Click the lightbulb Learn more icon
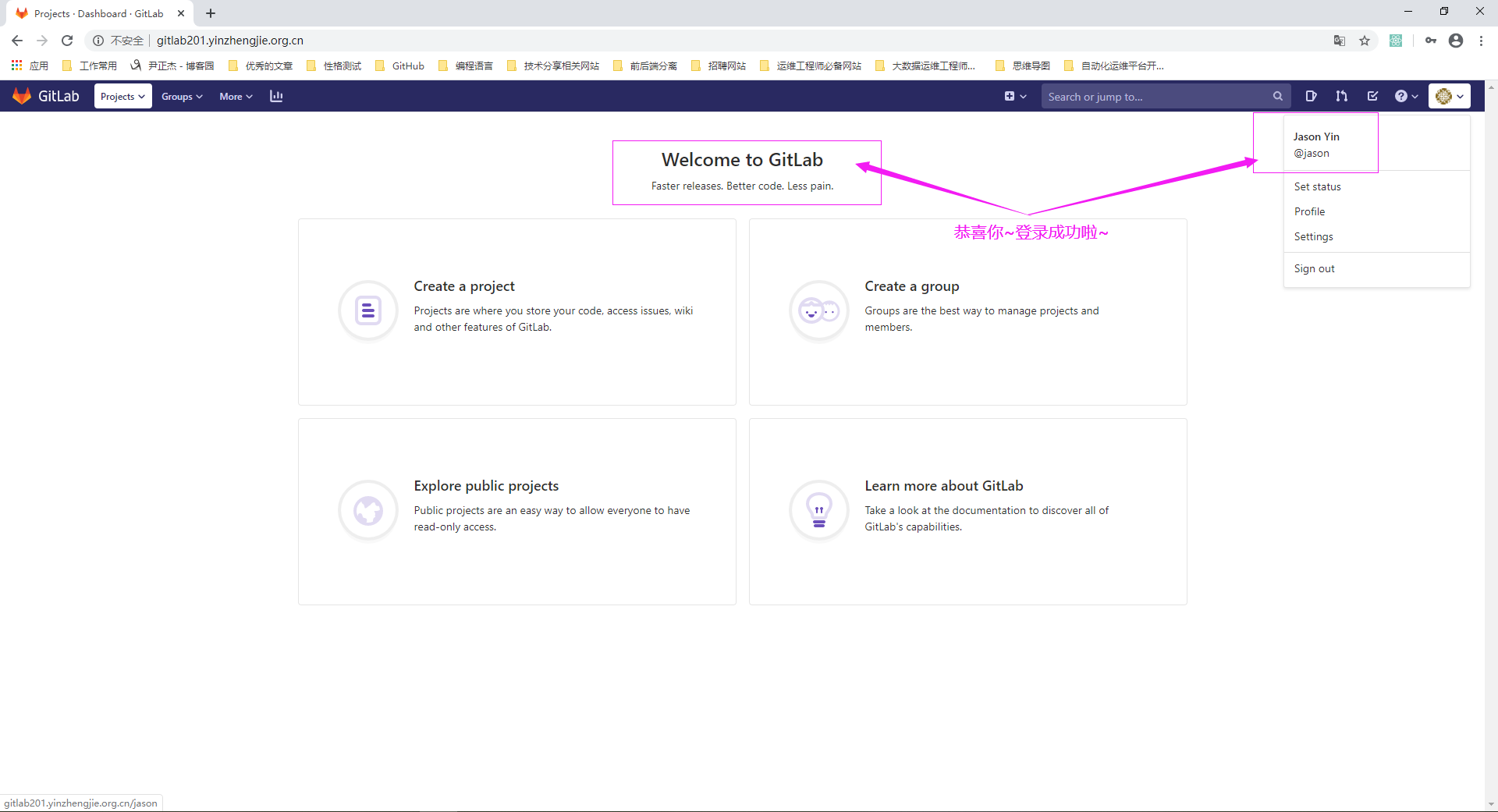This screenshot has height=812, width=1498. tap(819, 510)
